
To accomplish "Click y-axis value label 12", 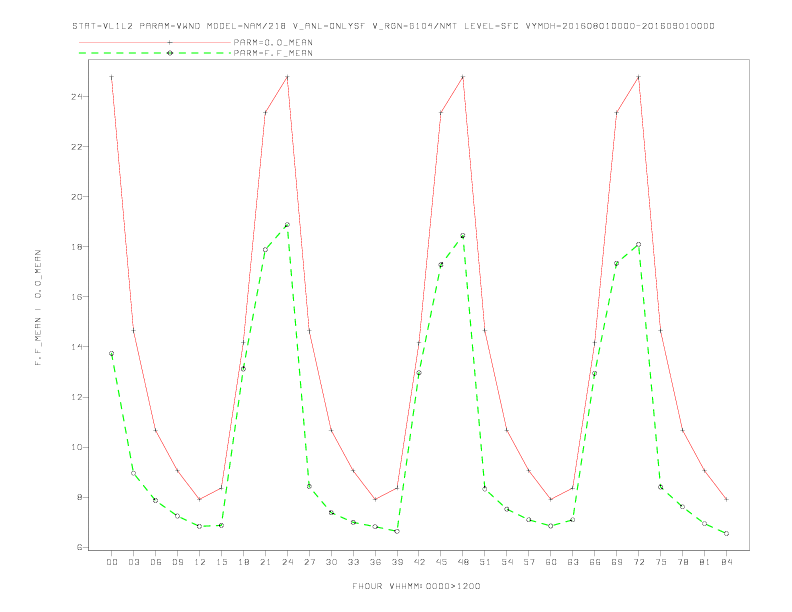I will tap(77, 397).
